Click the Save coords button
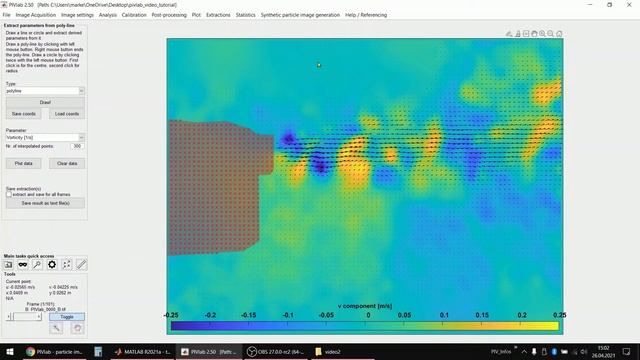The width and height of the screenshot is (640, 360). pos(24,114)
